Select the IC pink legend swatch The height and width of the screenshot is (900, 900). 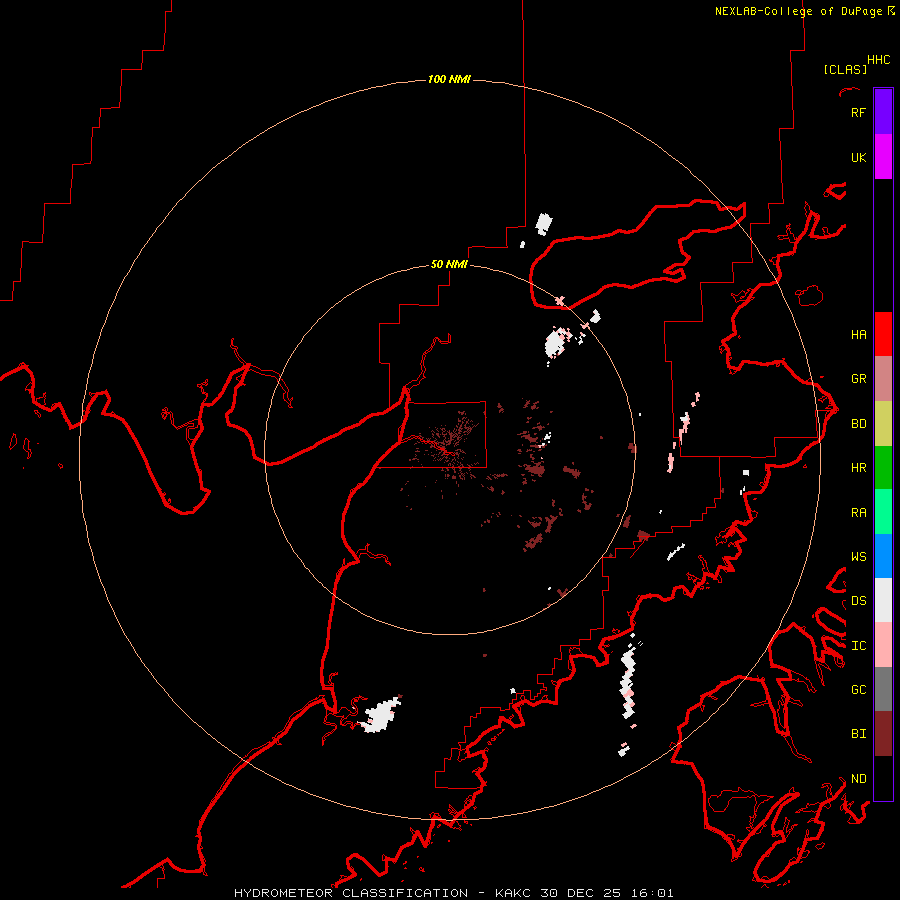point(883,645)
